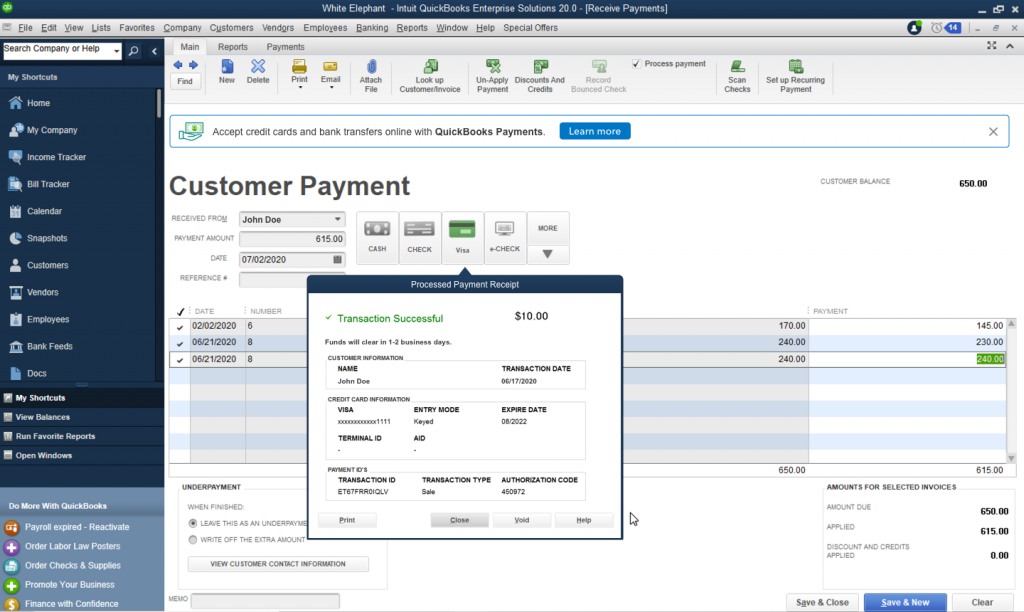
Task: Click Save & New button
Action: (905, 602)
